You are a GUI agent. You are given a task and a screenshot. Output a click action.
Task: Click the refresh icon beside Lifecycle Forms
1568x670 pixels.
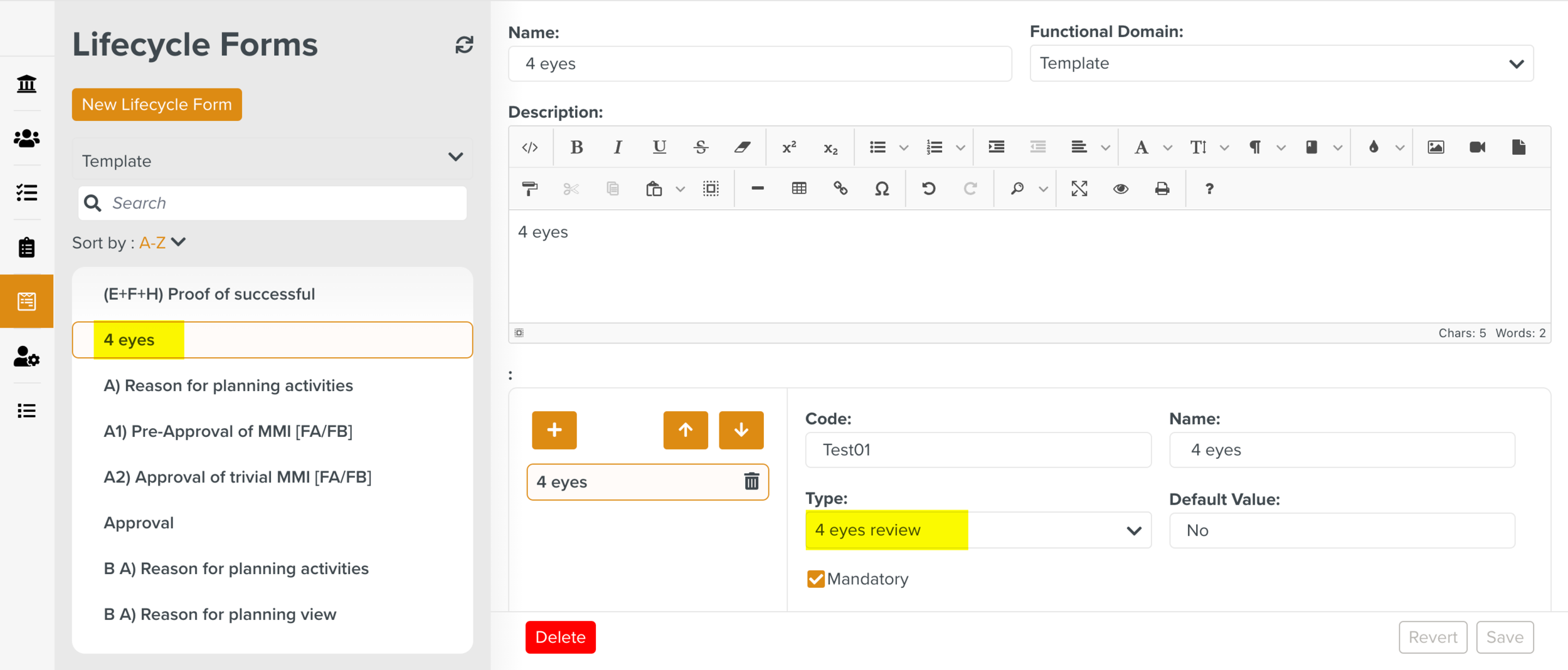coord(464,45)
